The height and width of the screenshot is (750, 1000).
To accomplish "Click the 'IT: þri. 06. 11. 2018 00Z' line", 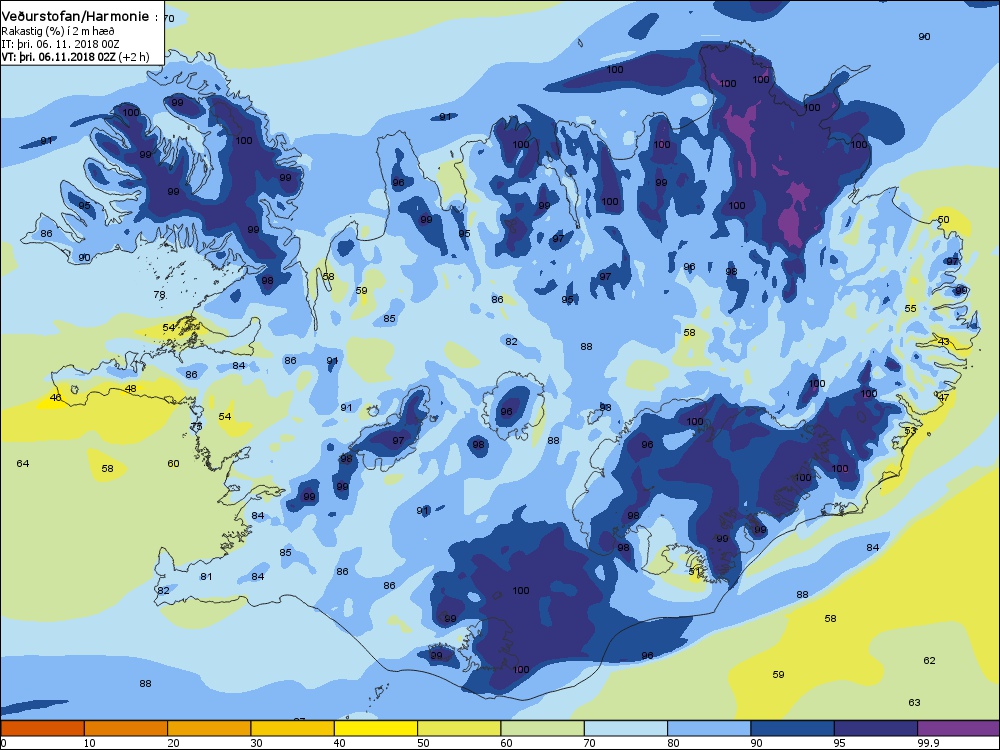I will click(x=60, y=44).
